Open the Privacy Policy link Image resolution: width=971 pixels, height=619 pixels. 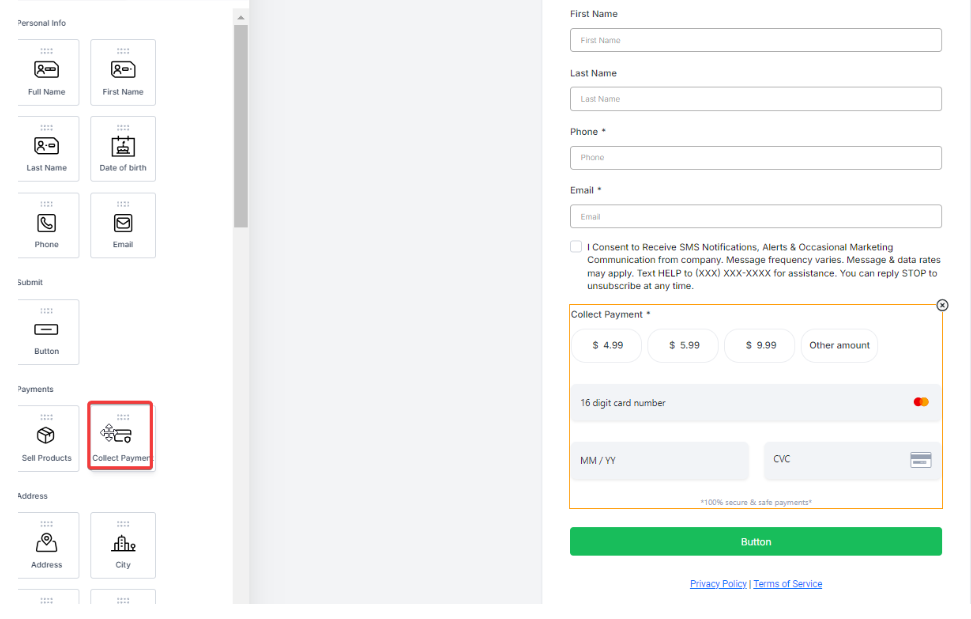tap(718, 584)
